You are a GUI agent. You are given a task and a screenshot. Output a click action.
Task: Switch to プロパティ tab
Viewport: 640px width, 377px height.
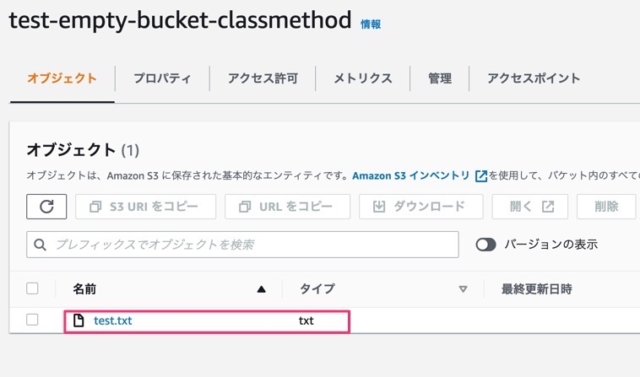[x=162, y=78]
